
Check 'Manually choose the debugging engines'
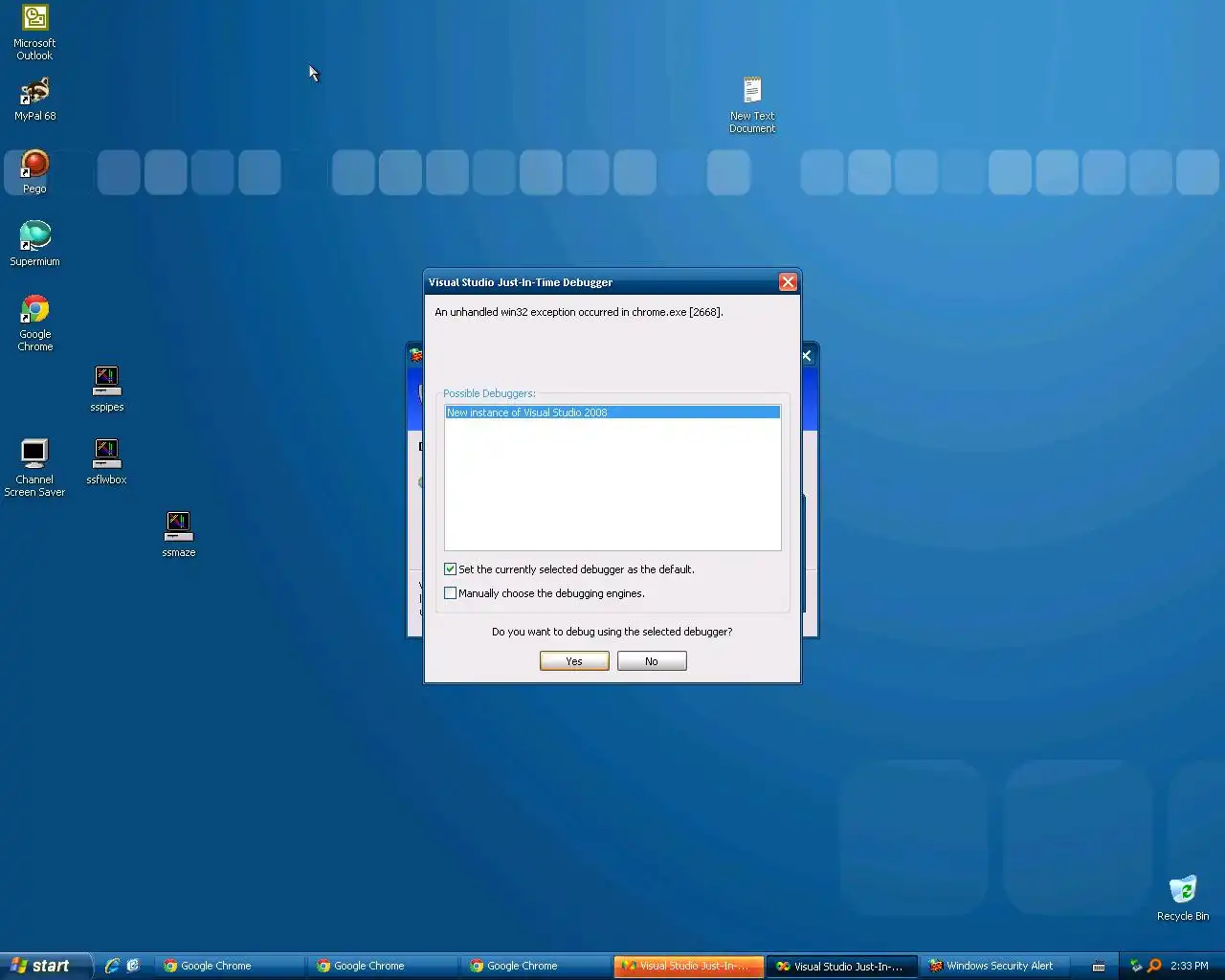coord(450,593)
